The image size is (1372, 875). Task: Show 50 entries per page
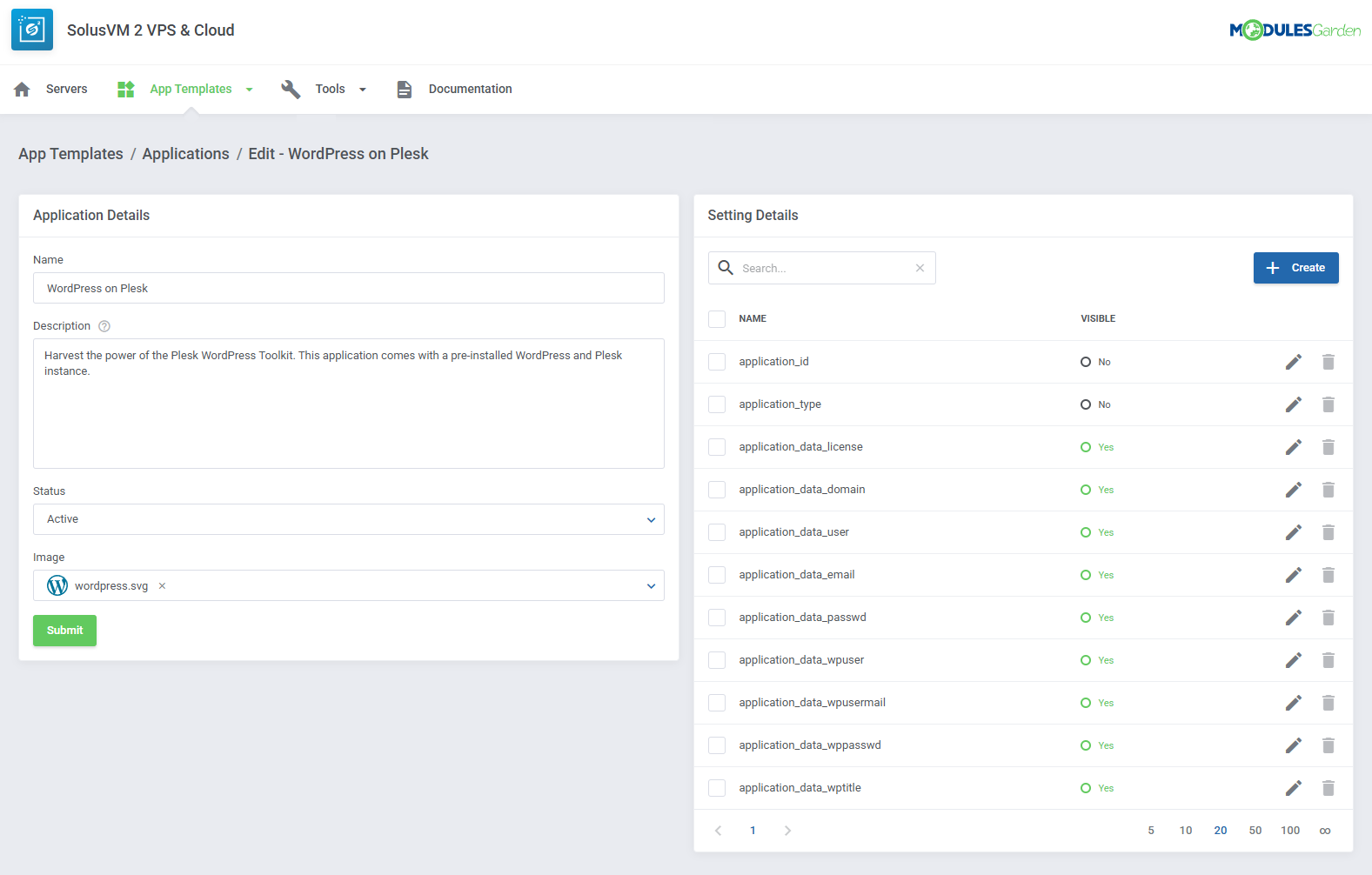(x=1255, y=831)
